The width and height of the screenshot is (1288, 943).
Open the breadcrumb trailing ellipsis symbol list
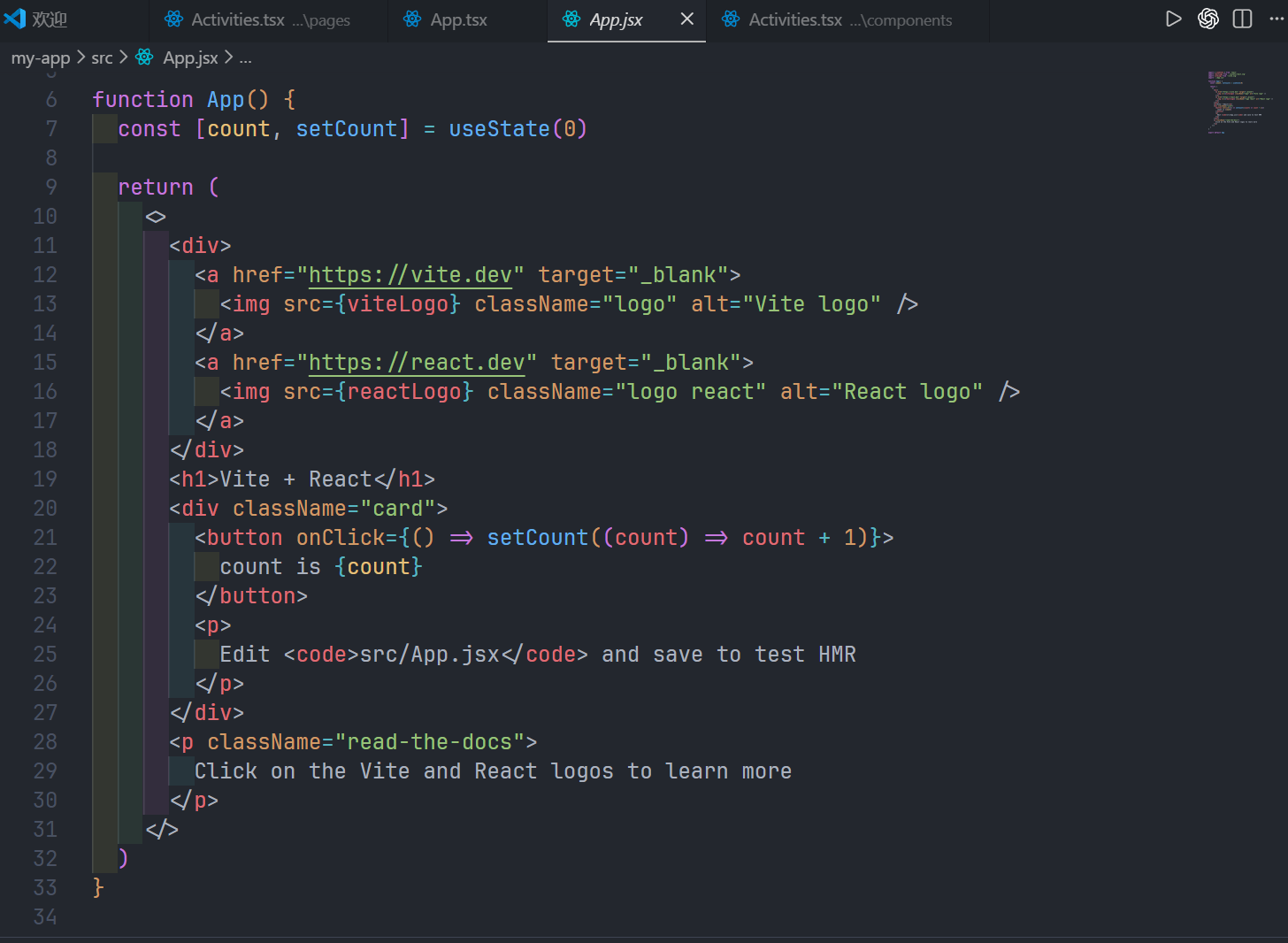(245, 57)
